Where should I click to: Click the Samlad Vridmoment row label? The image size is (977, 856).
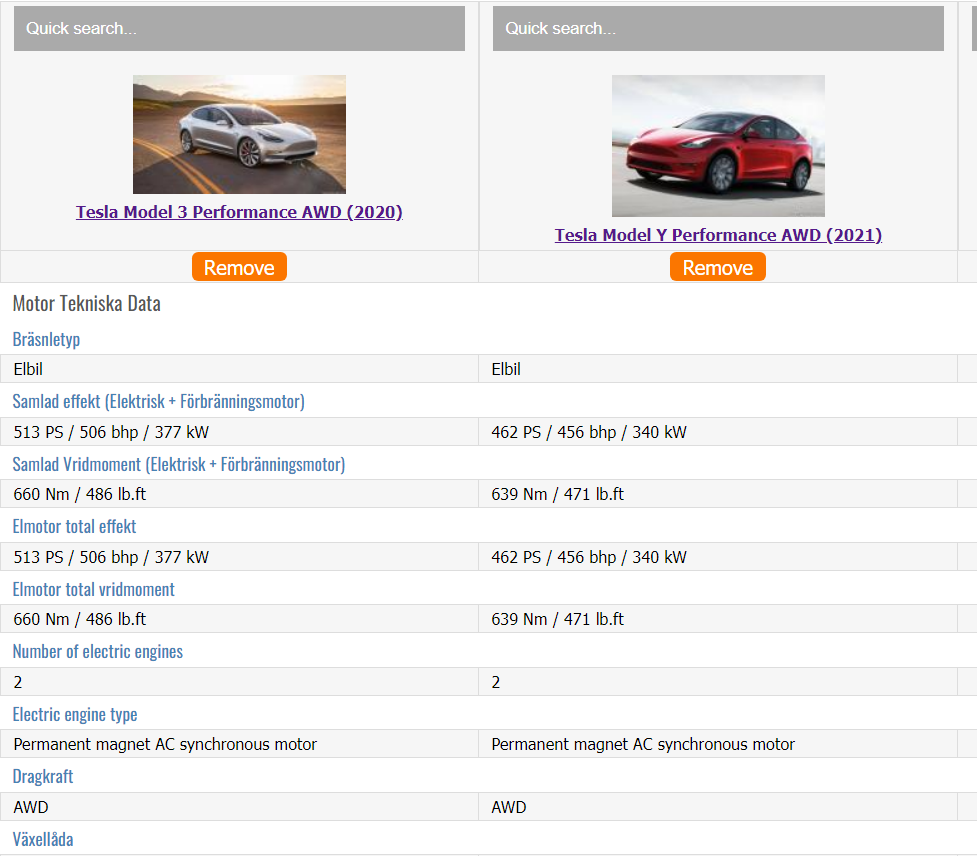coord(178,465)
